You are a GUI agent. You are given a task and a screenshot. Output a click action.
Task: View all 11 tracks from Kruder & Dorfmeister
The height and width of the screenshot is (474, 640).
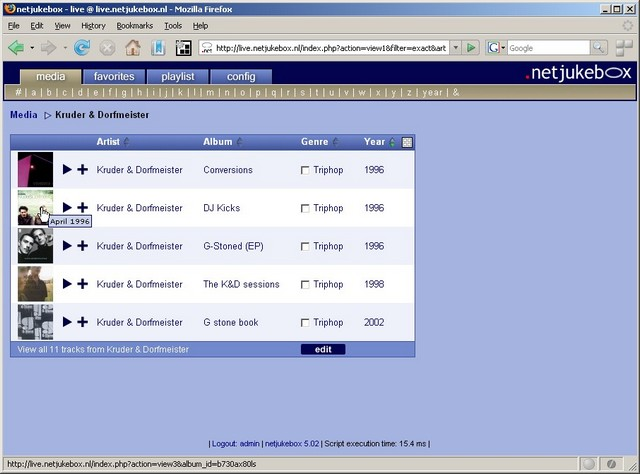(x=103, y=349)
